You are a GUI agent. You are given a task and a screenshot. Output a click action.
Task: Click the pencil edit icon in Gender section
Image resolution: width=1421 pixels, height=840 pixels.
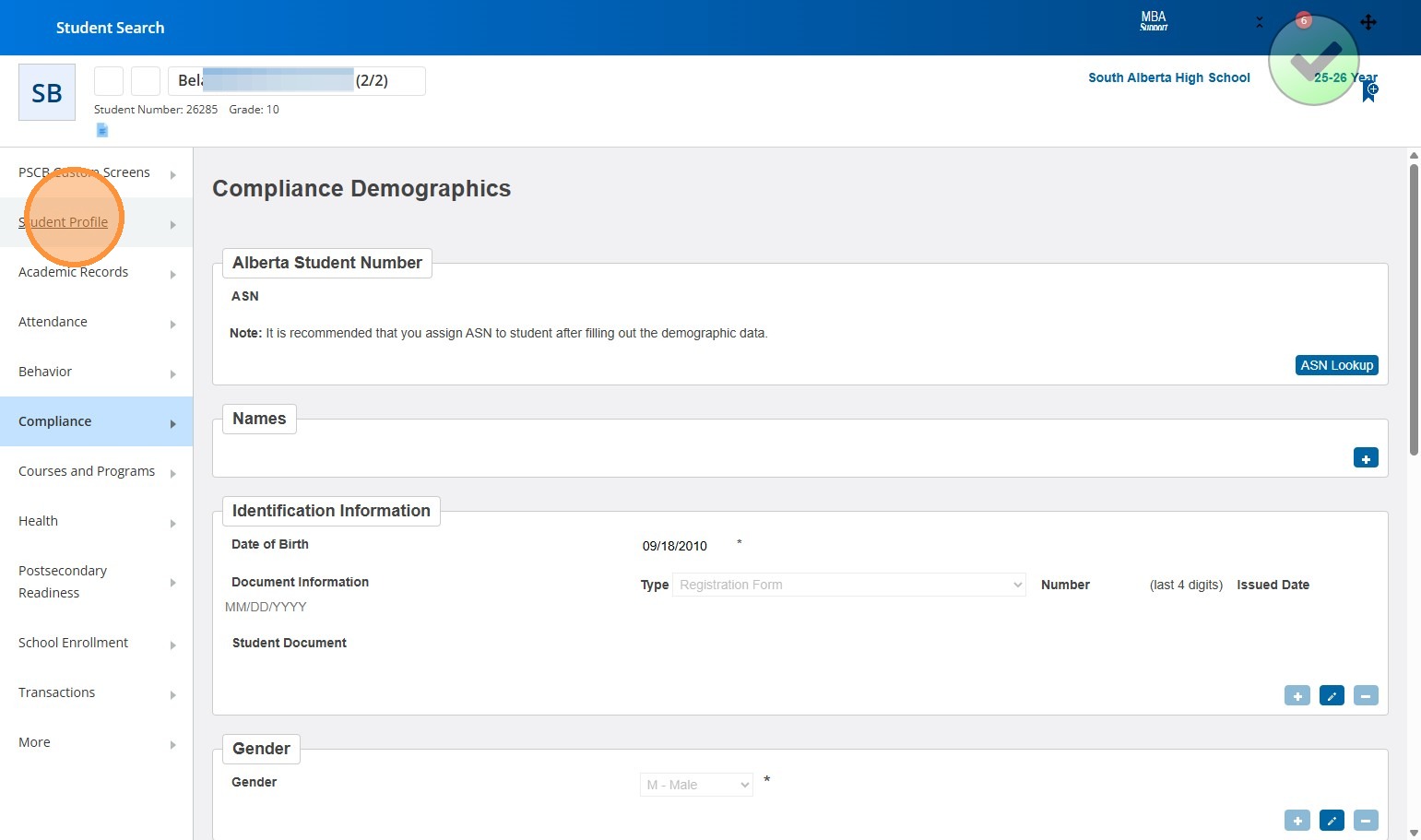tap(1332, 821)
